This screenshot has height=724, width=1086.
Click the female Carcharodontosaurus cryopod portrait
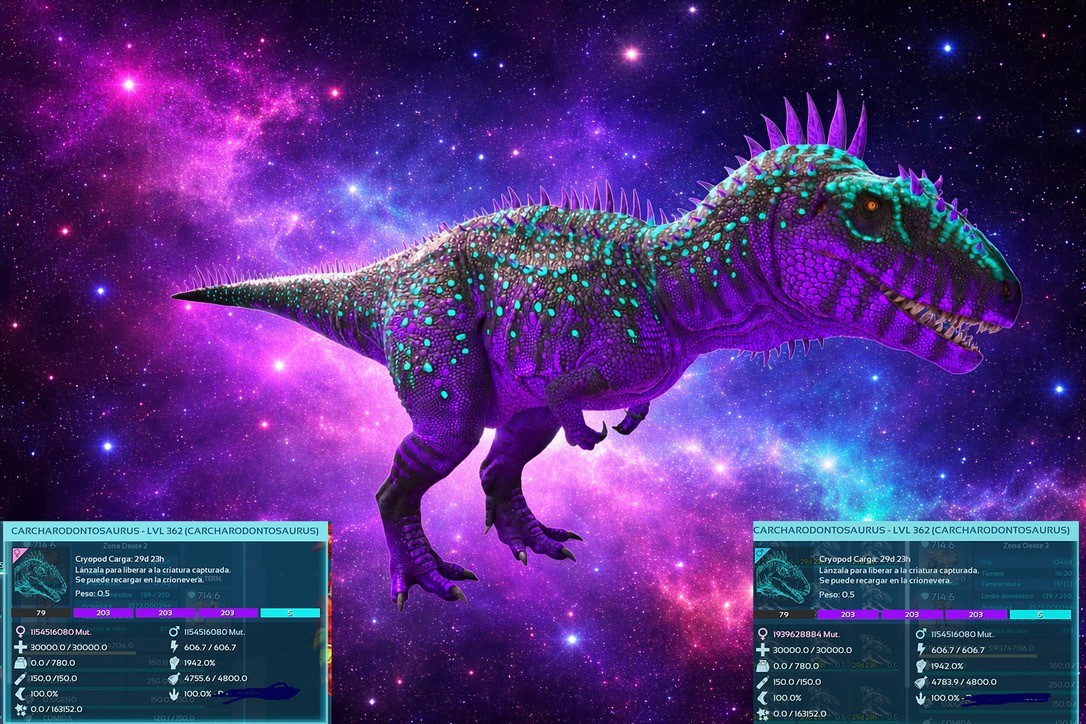click(x=40, y=576)
